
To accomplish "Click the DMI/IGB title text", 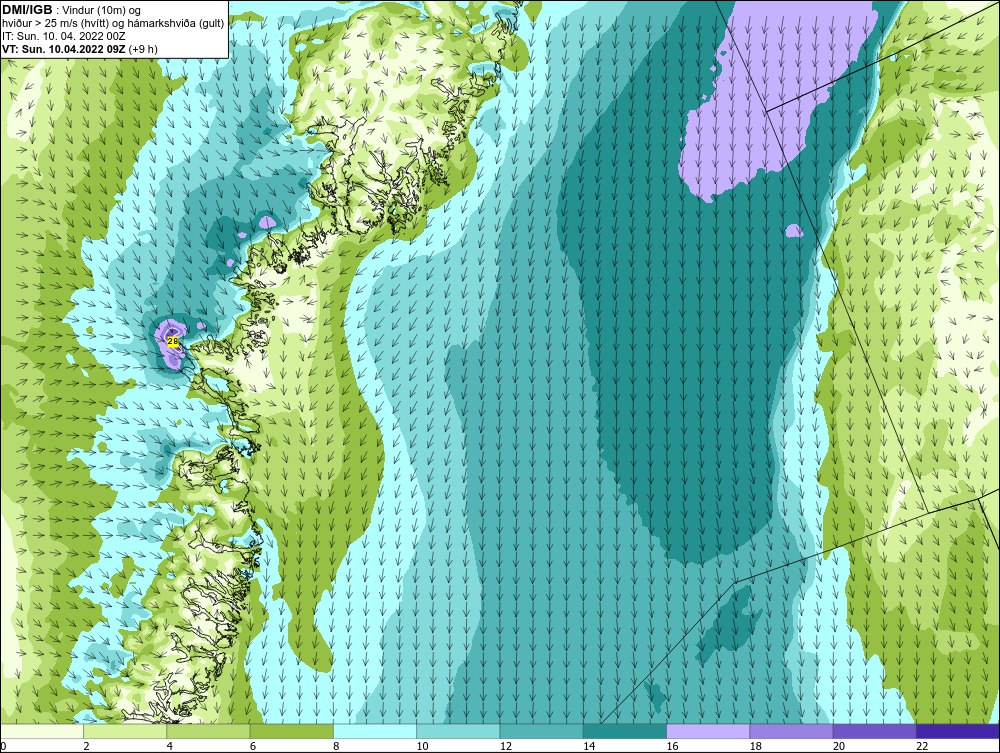I will click(27, 10).
